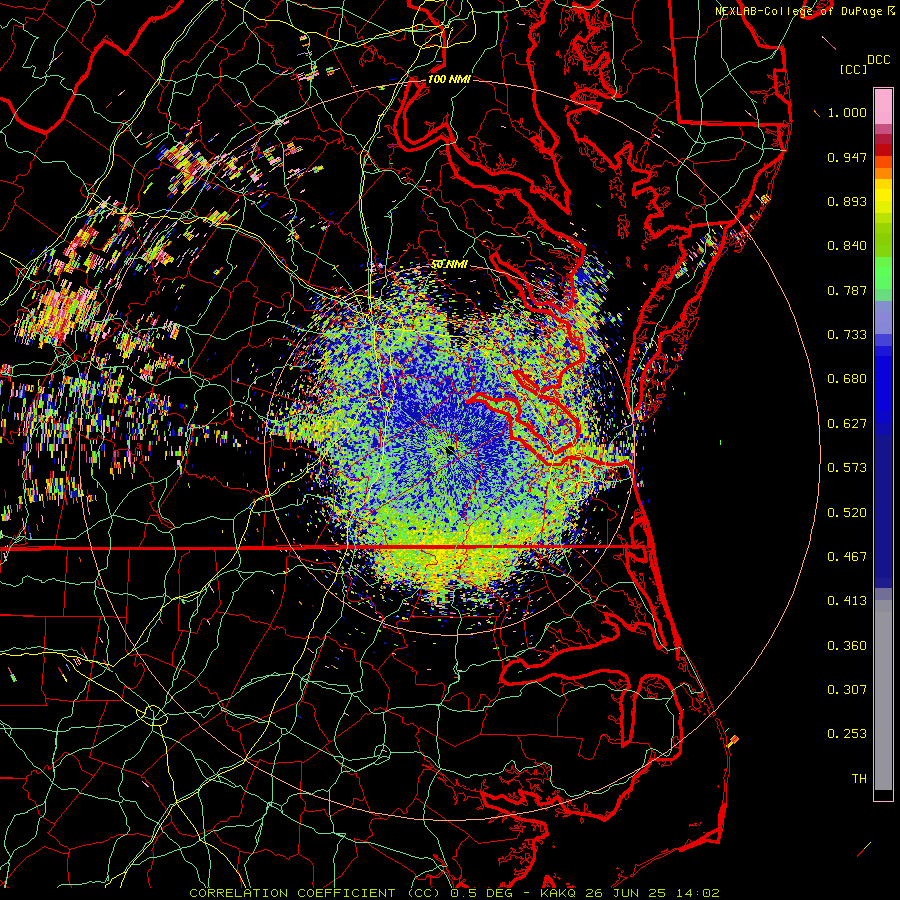Click the 0.840 legend value

pos(847,246)
